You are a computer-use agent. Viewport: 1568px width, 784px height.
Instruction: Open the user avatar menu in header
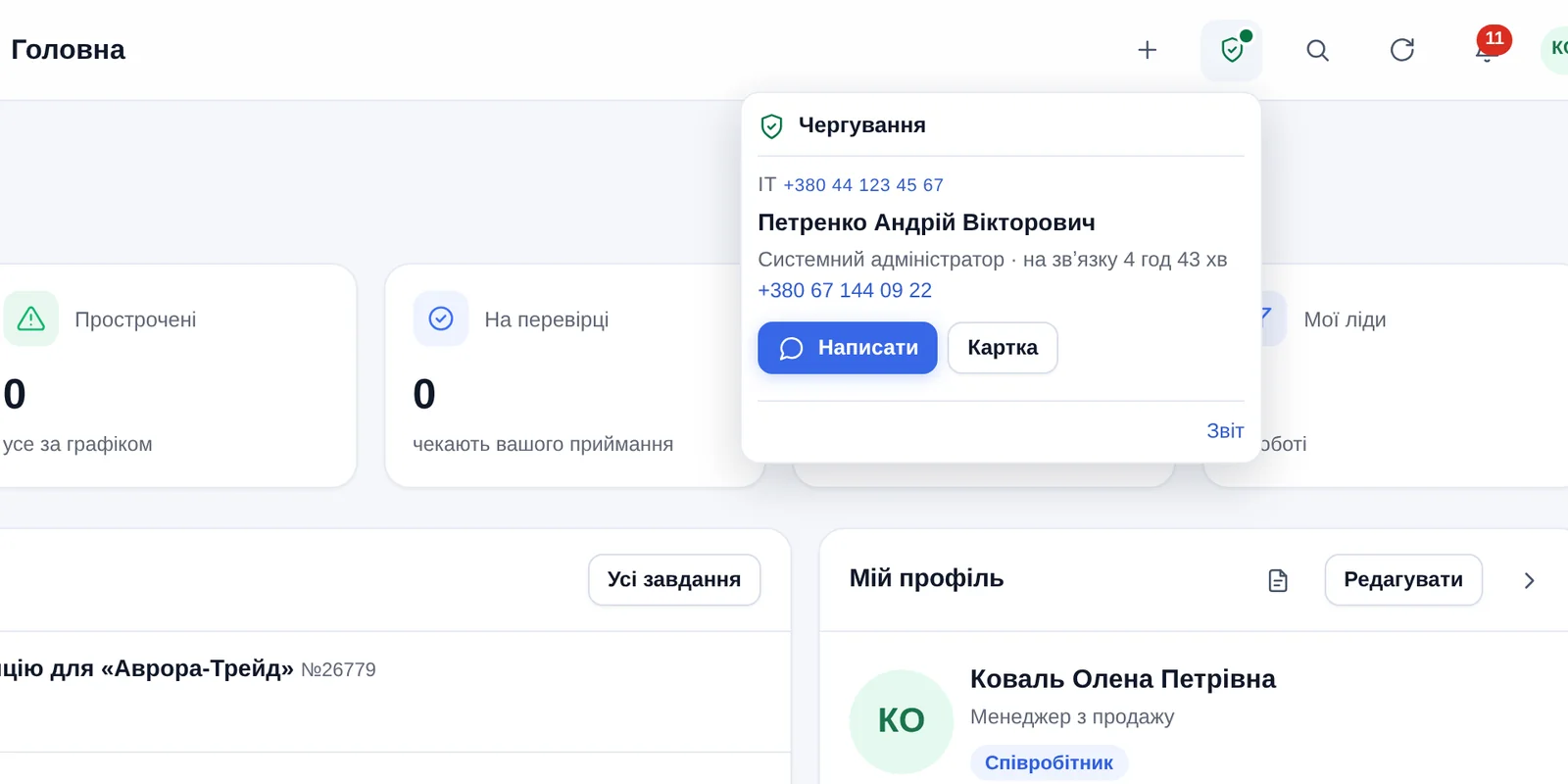coord(1556,50)
